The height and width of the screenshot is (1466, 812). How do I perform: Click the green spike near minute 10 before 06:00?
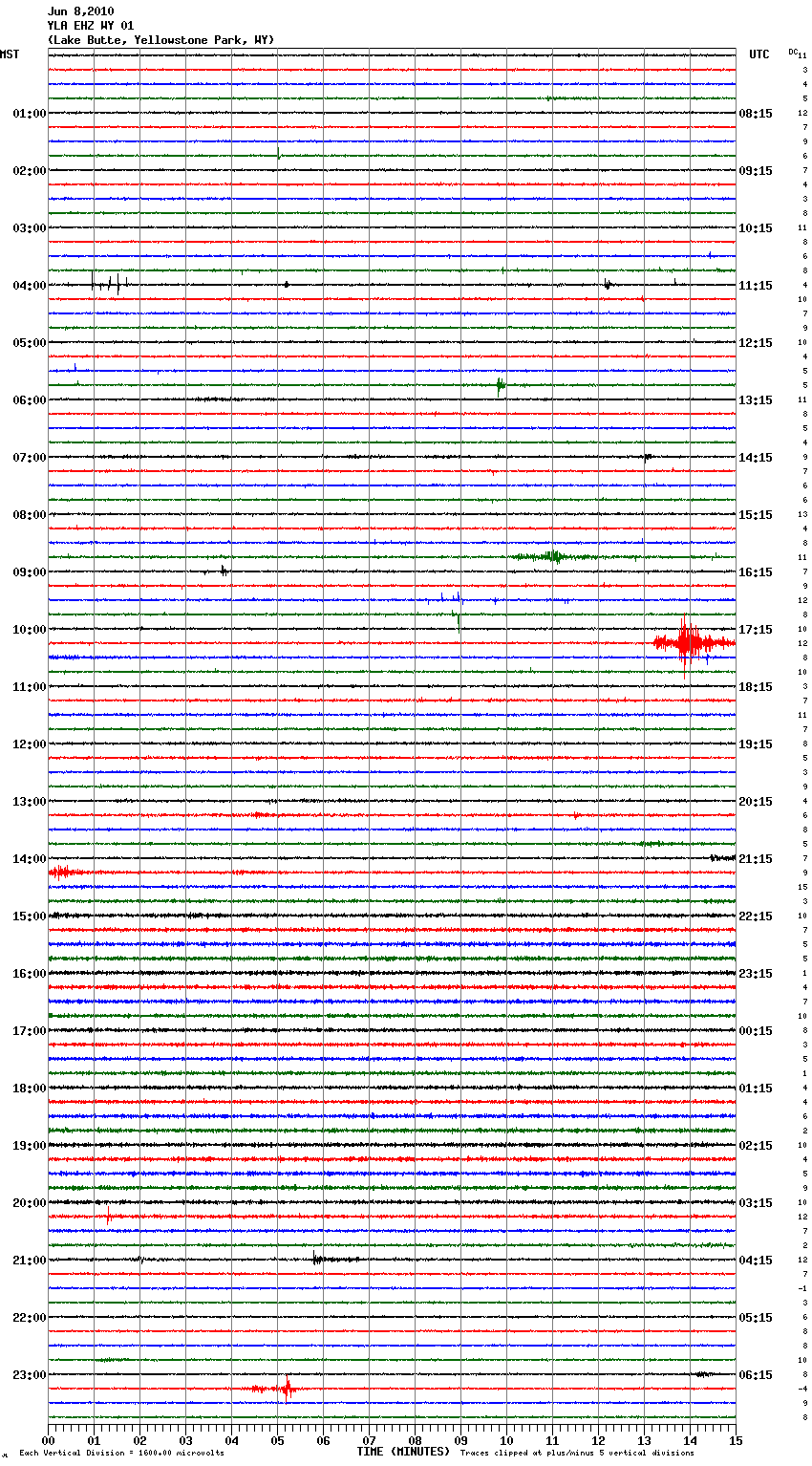tap(500, 385)
